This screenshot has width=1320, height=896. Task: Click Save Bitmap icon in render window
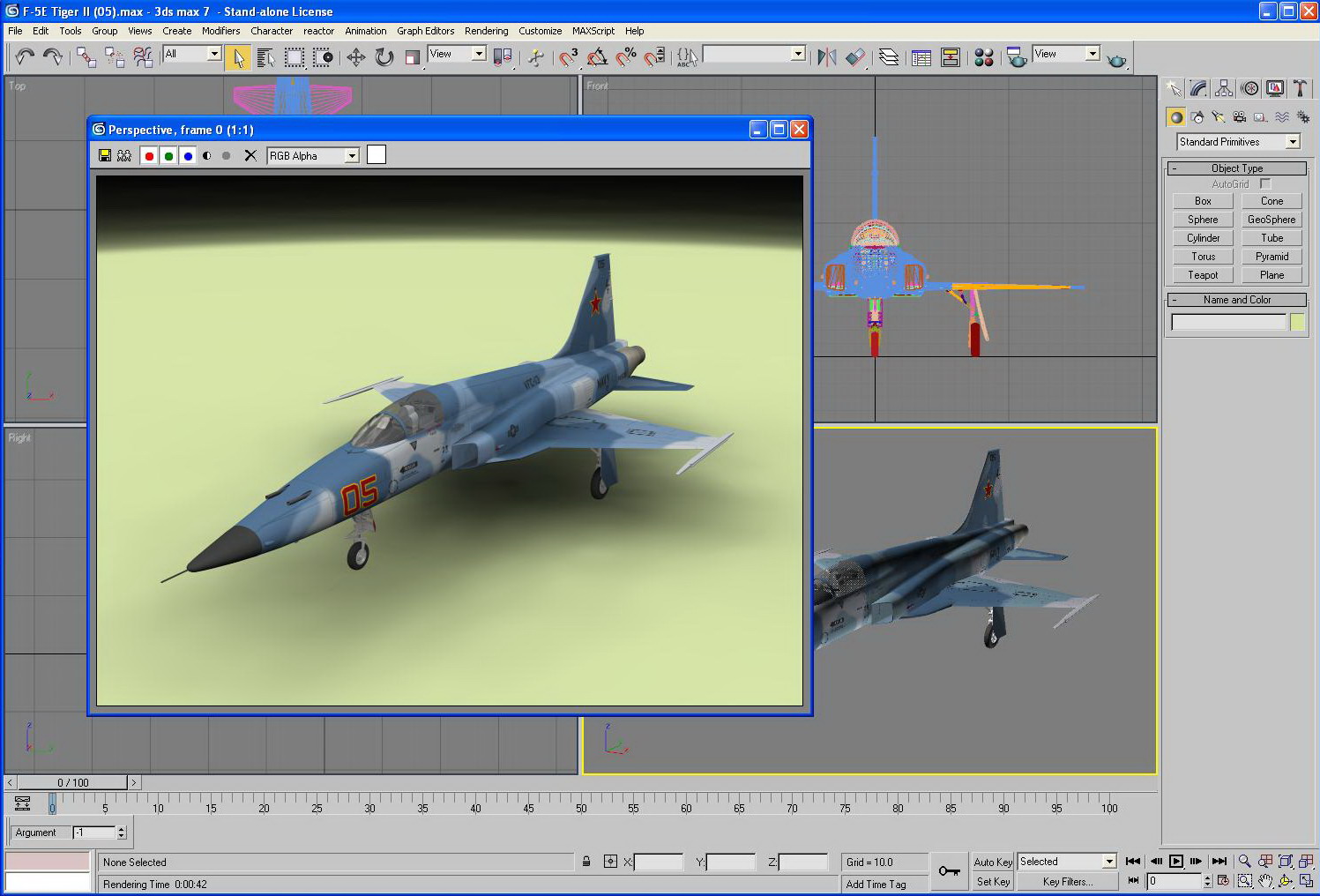tap(105, 155)
